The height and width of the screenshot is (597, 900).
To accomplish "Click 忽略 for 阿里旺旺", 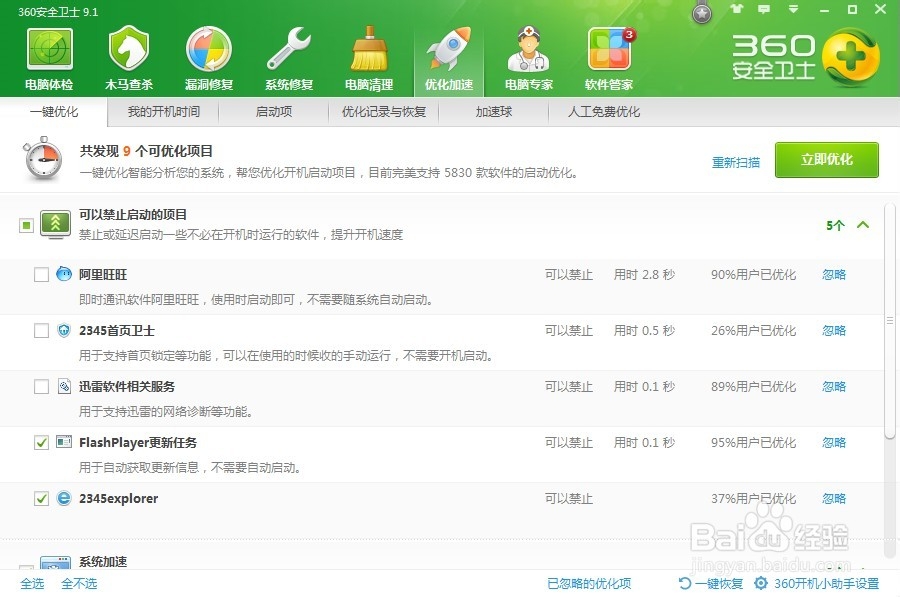I will (x=834, y=274).
